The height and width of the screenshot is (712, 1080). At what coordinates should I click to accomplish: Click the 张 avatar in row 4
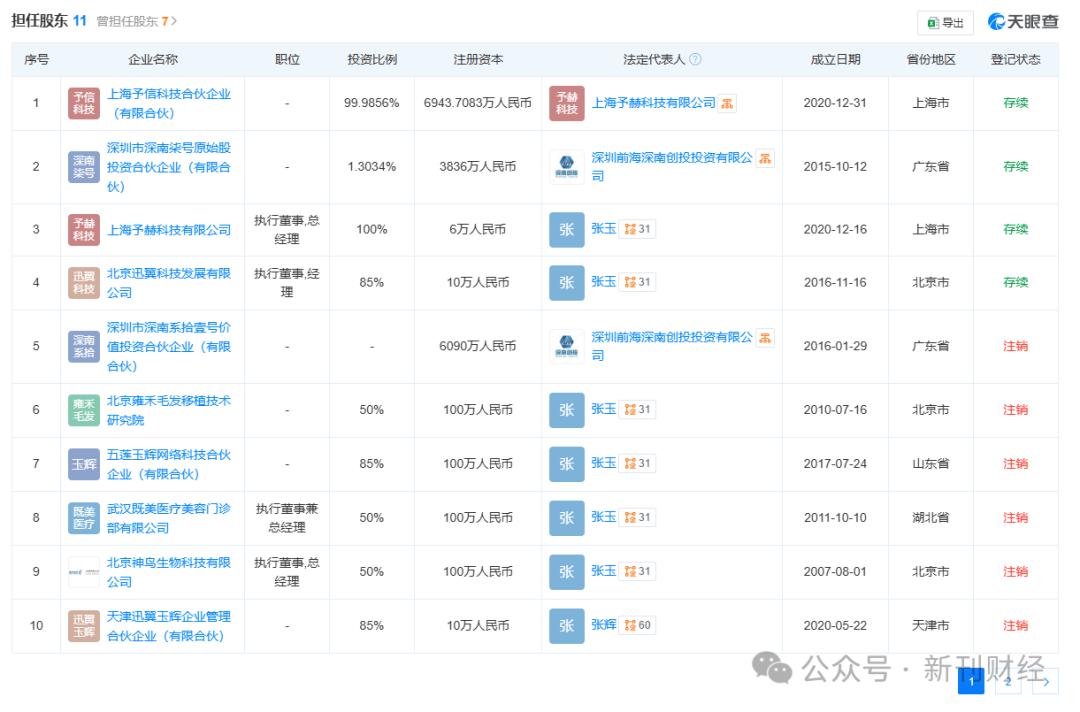tap(567, 282)
